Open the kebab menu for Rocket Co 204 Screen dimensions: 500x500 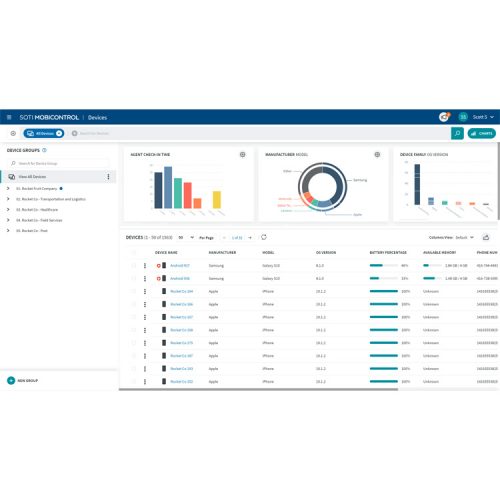[145, 291]
